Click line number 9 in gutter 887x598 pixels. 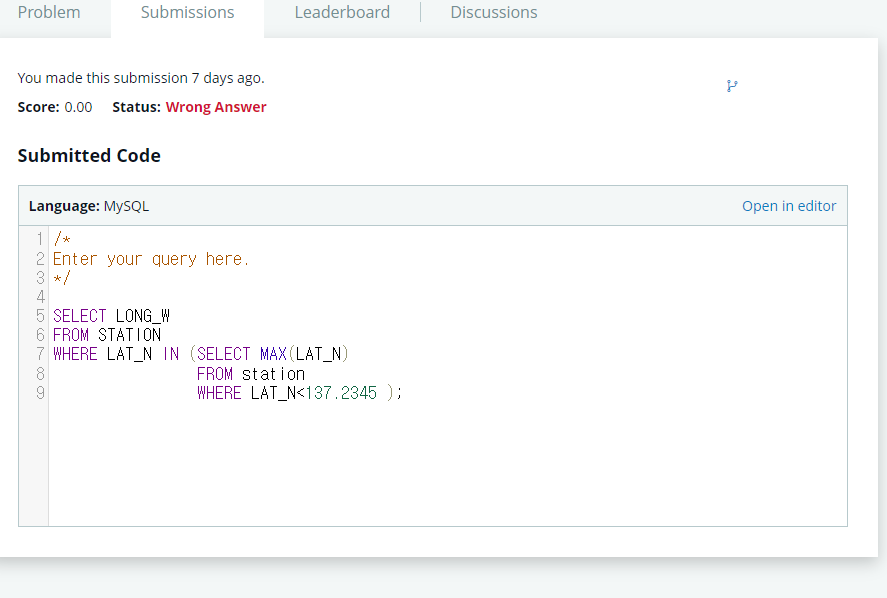click(x=40, y=393)
